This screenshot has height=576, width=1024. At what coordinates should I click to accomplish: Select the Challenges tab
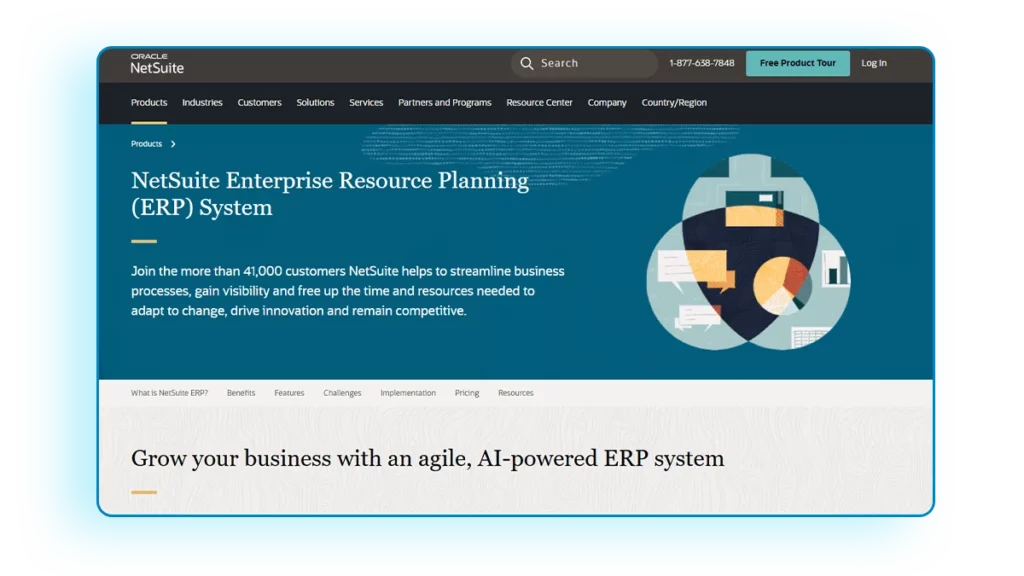click(342, 392)
